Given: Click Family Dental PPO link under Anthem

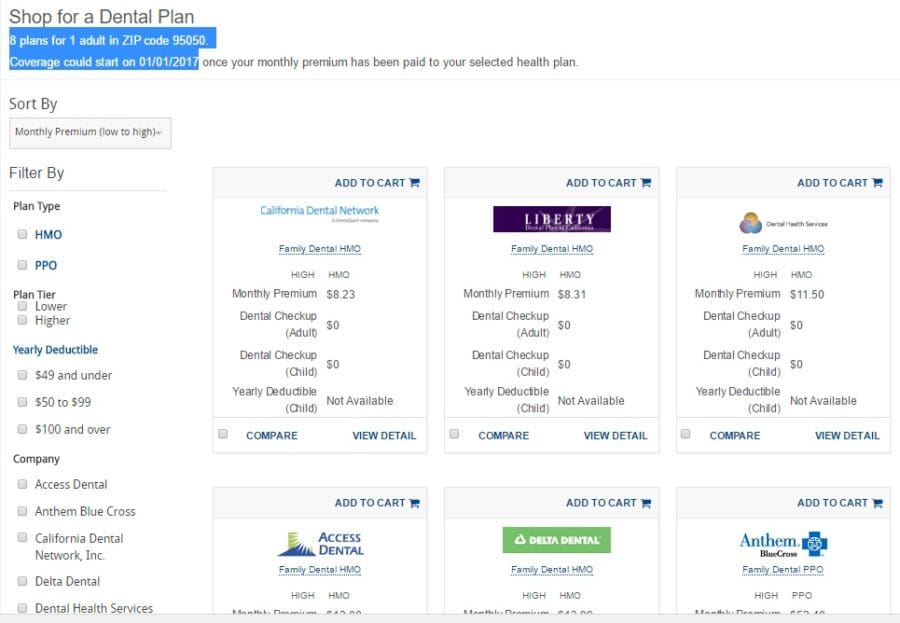Looking at the screenshot, I should pyautogui.click(x=783, y=569).
